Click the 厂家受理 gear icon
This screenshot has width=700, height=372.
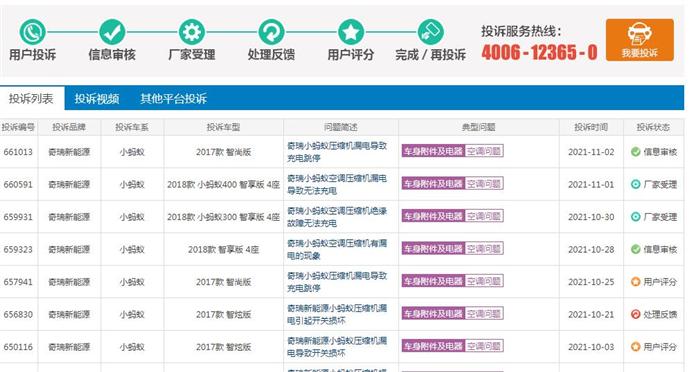[192, 32]
